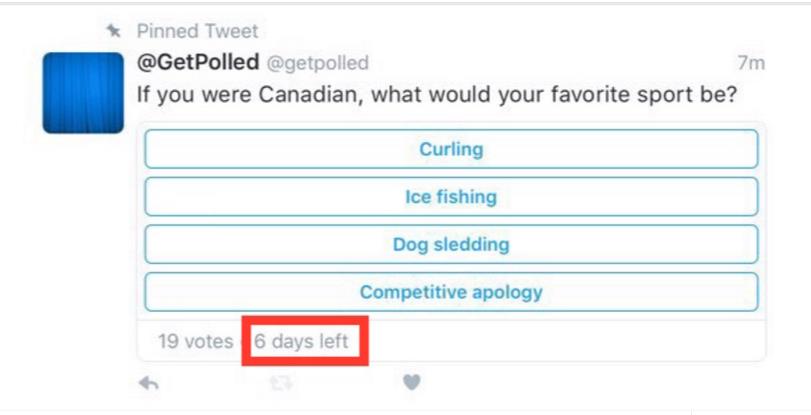Image resolution: width=811 pixels, height=415 pixels.
Task: Open the tweet via the 7m timestamp
Action: coord(750,64)
